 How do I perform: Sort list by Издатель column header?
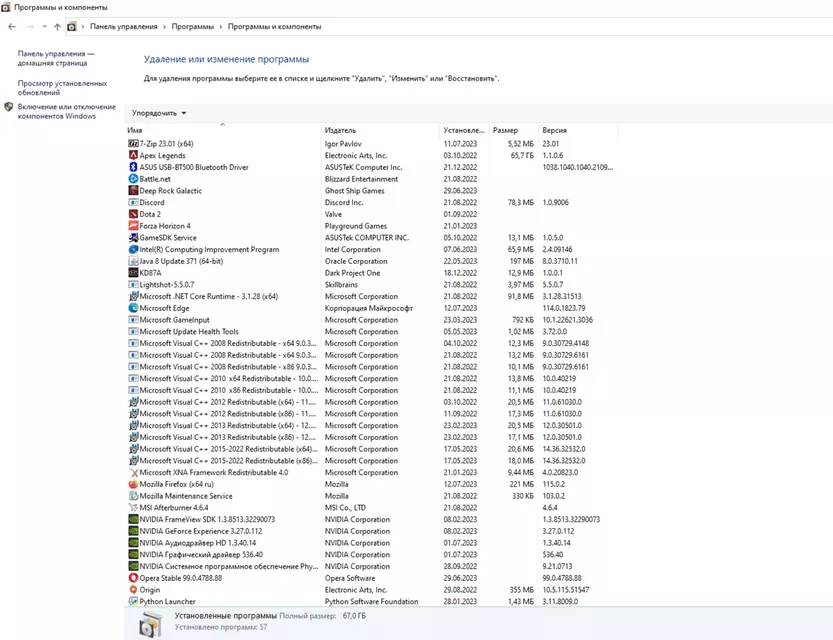coord(380,130)
